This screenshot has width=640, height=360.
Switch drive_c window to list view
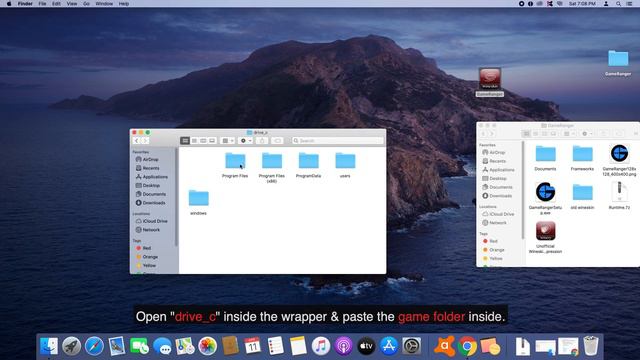pyautogui.click(x=194, y=140)
